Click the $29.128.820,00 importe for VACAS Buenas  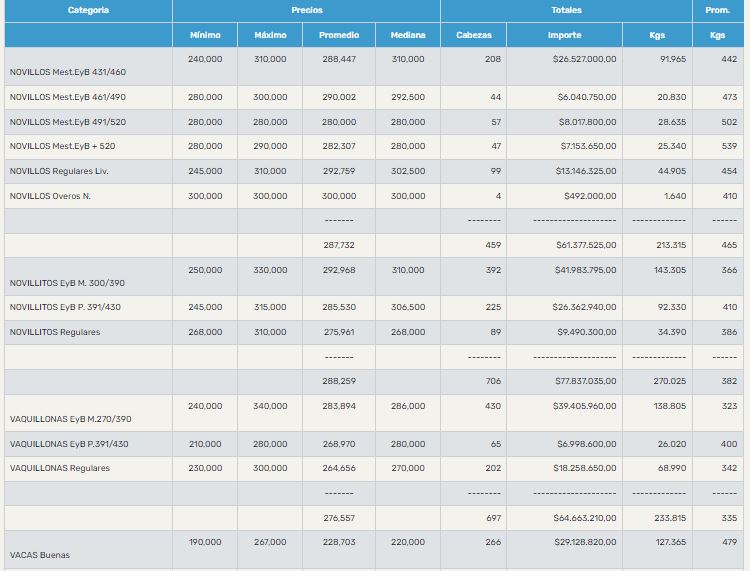pos(586,543)
